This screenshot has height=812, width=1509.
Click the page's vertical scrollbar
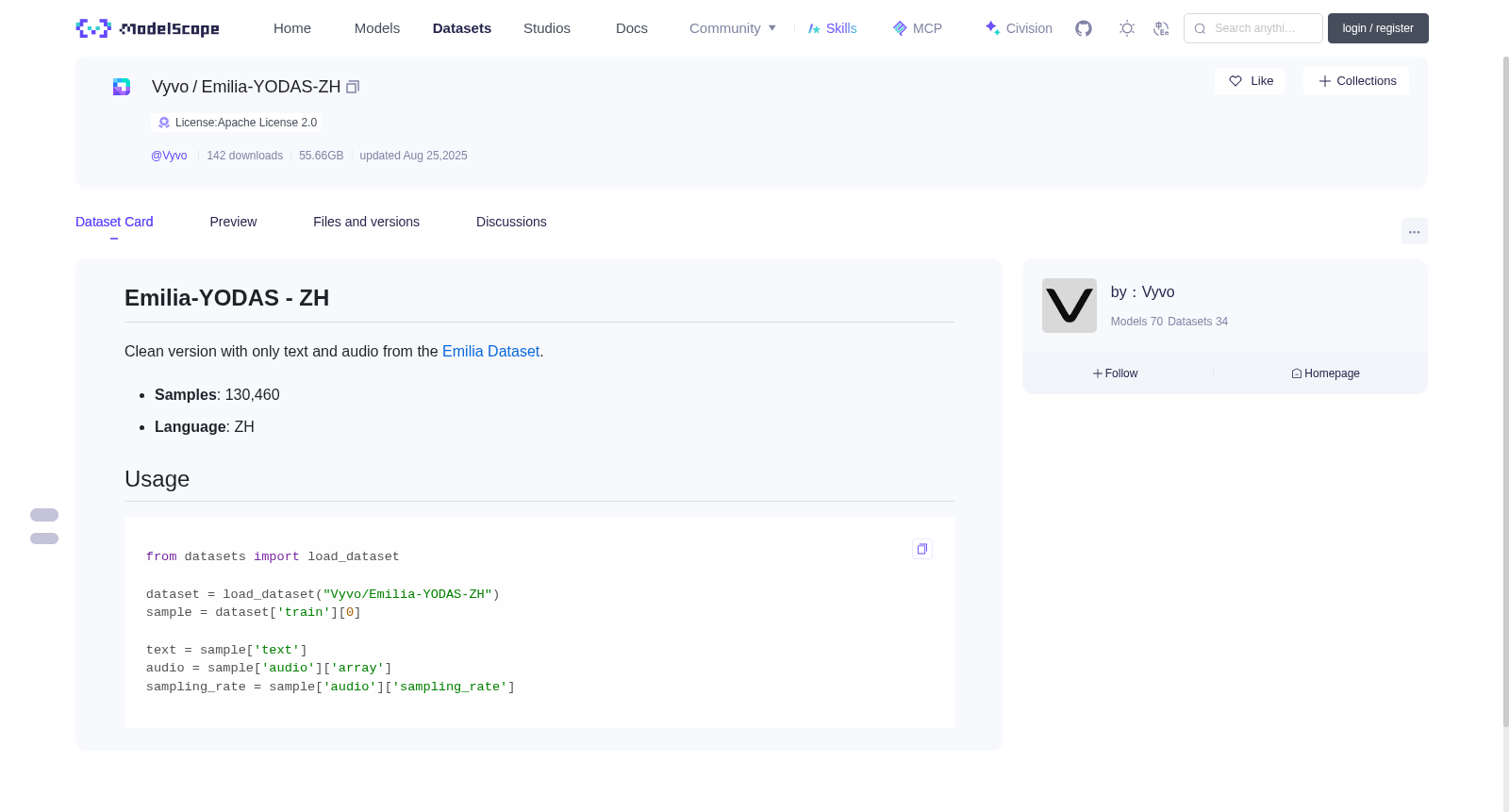click(x=1506, y=391)
